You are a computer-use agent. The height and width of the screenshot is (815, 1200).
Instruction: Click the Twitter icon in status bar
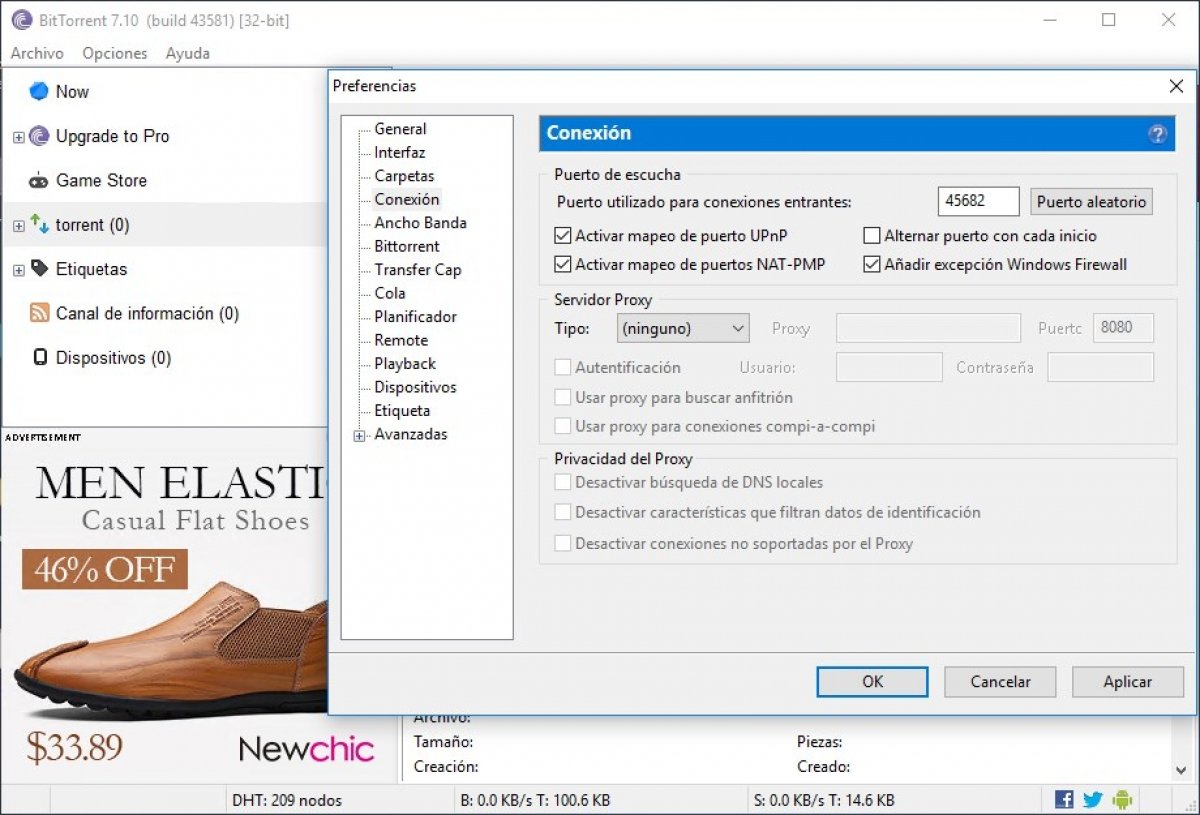[1093, 800]
